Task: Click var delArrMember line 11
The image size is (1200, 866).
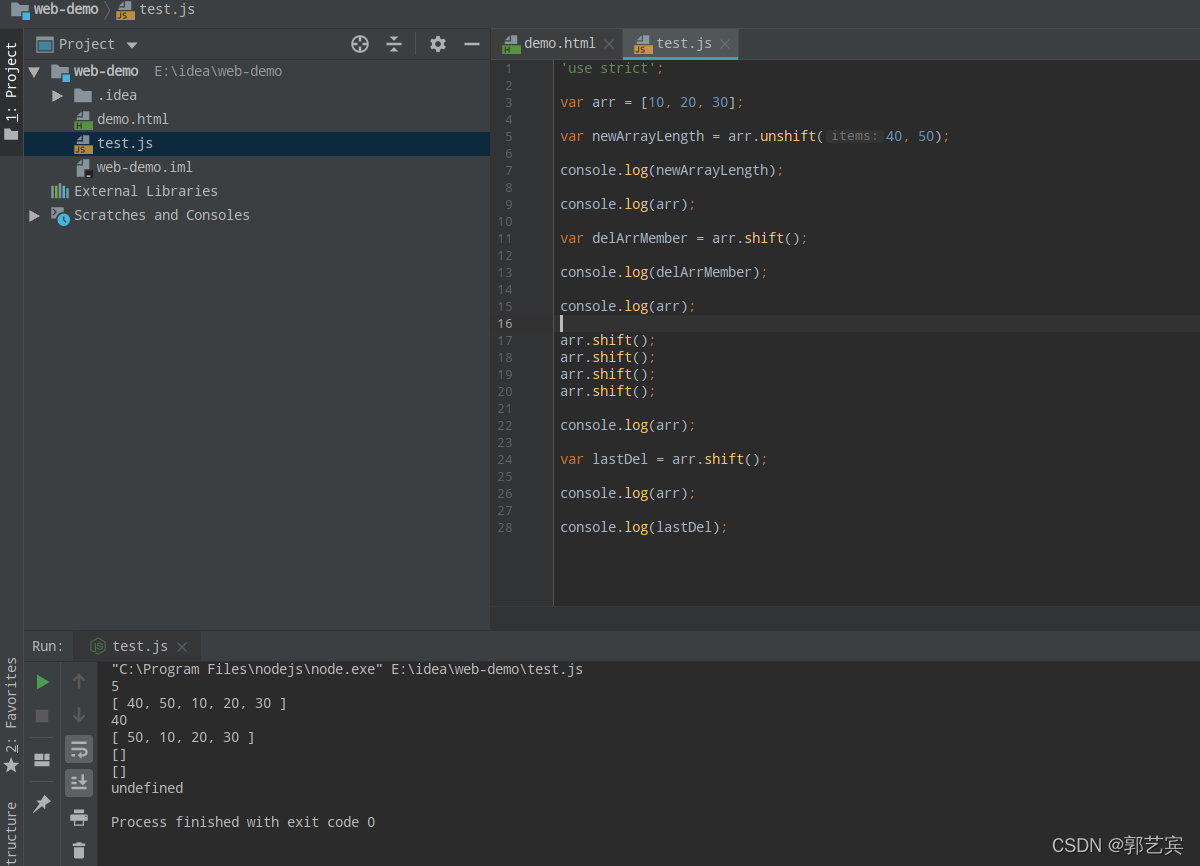Action: point(683,238)
